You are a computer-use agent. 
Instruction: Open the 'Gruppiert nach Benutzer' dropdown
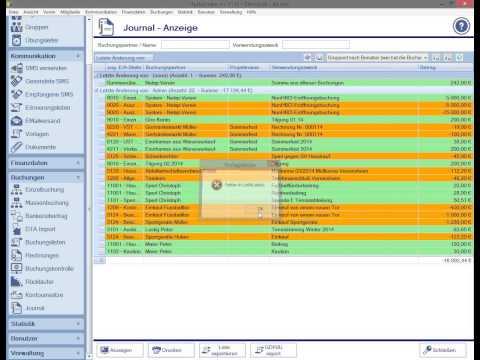click(377, 58)
